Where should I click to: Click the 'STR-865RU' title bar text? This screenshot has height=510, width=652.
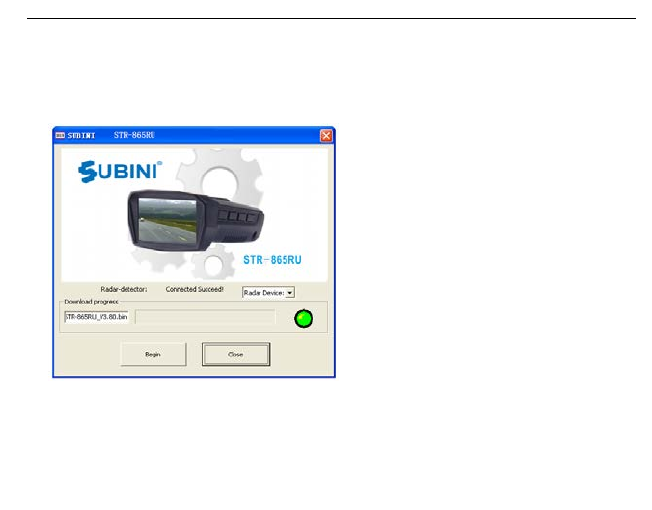coord(134,135)
